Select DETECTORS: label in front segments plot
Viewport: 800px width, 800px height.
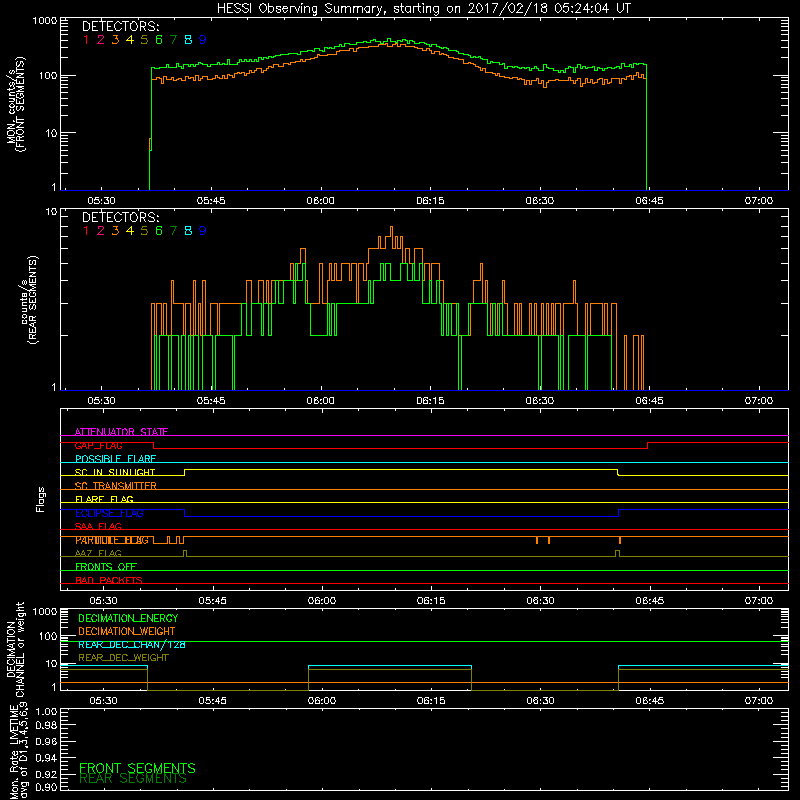[x=120, y=27]
